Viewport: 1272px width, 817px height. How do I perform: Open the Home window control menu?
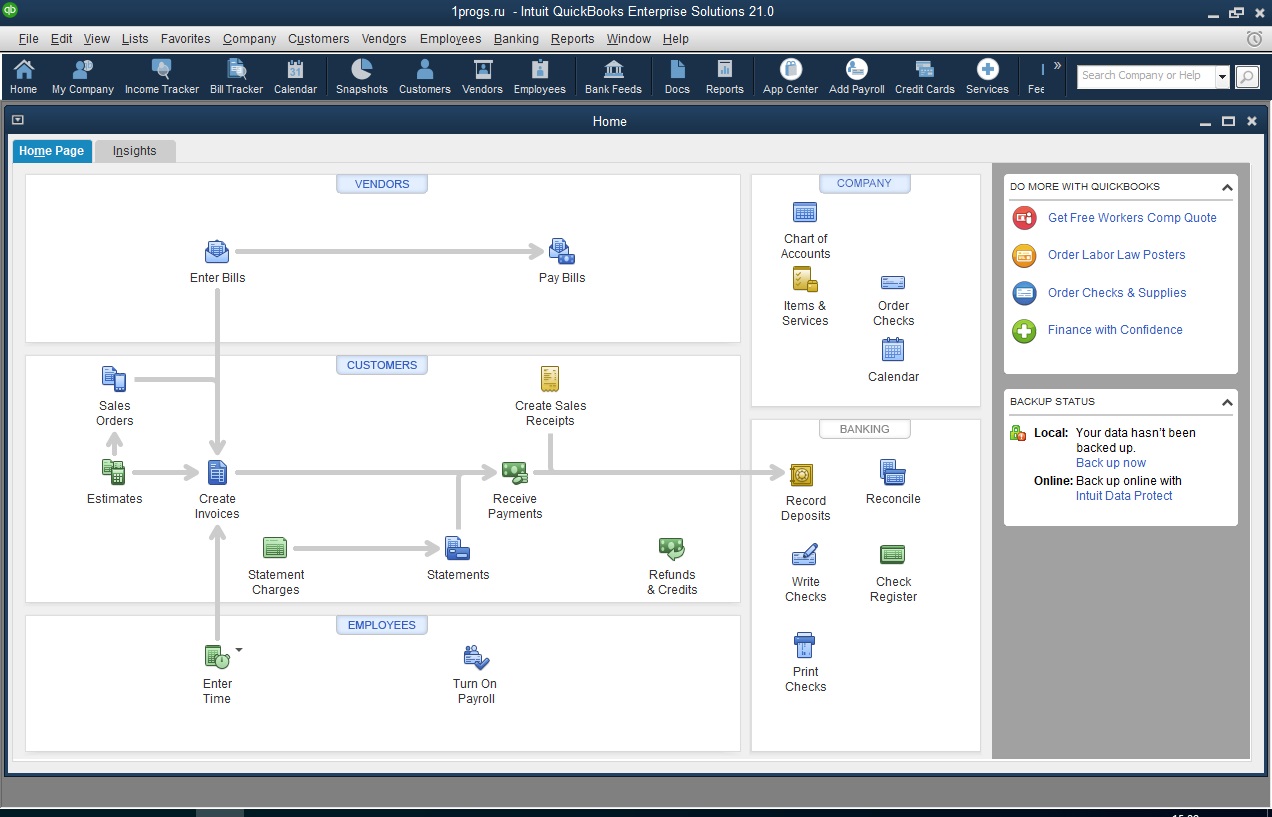[17, 120]
